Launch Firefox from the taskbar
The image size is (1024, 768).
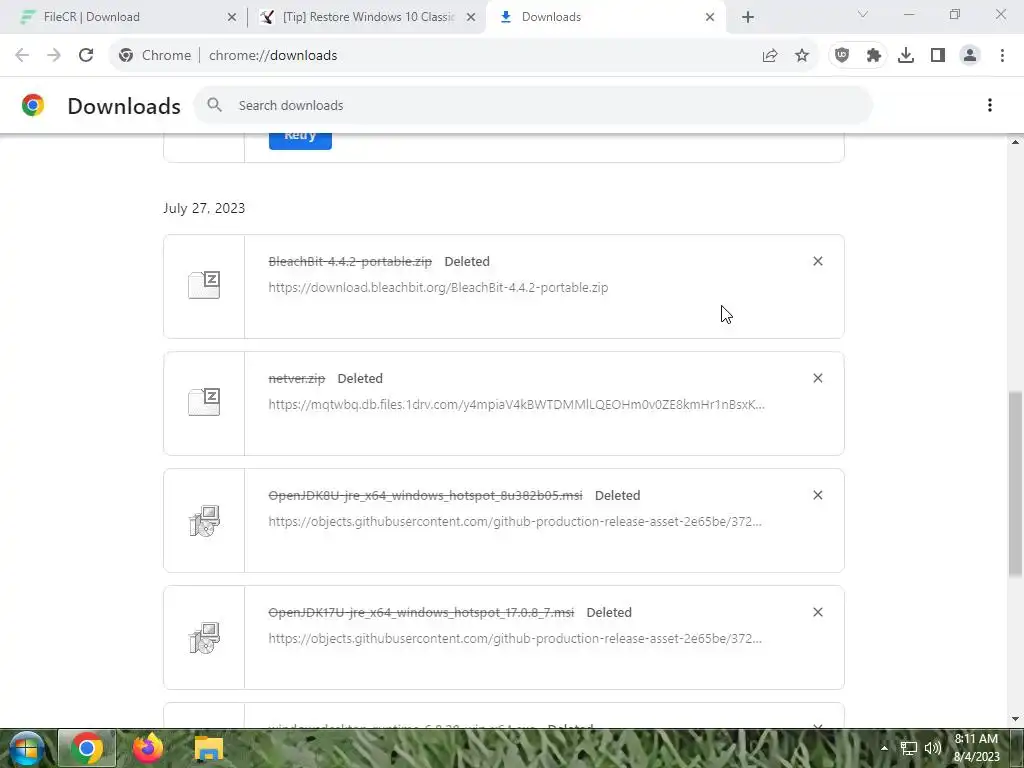148,748
